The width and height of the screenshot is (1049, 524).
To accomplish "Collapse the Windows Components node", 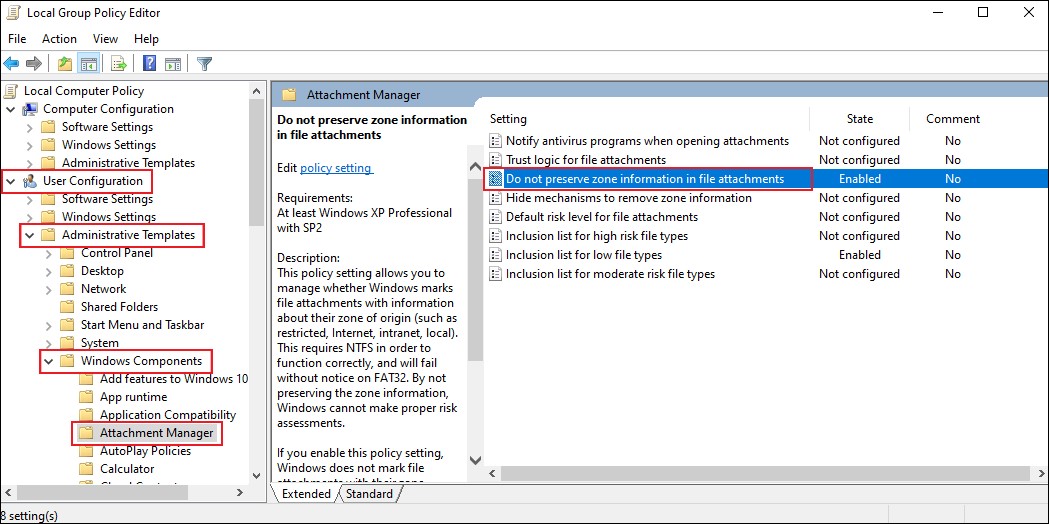I will coord(47,361).
